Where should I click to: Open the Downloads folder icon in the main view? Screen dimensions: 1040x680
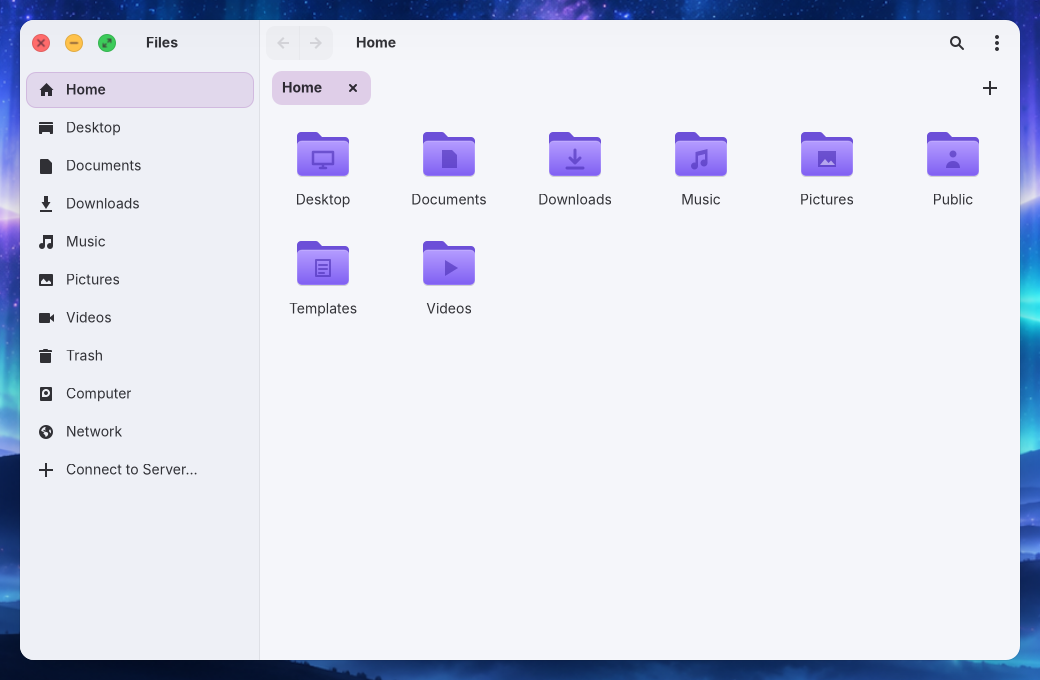point(574,155)
